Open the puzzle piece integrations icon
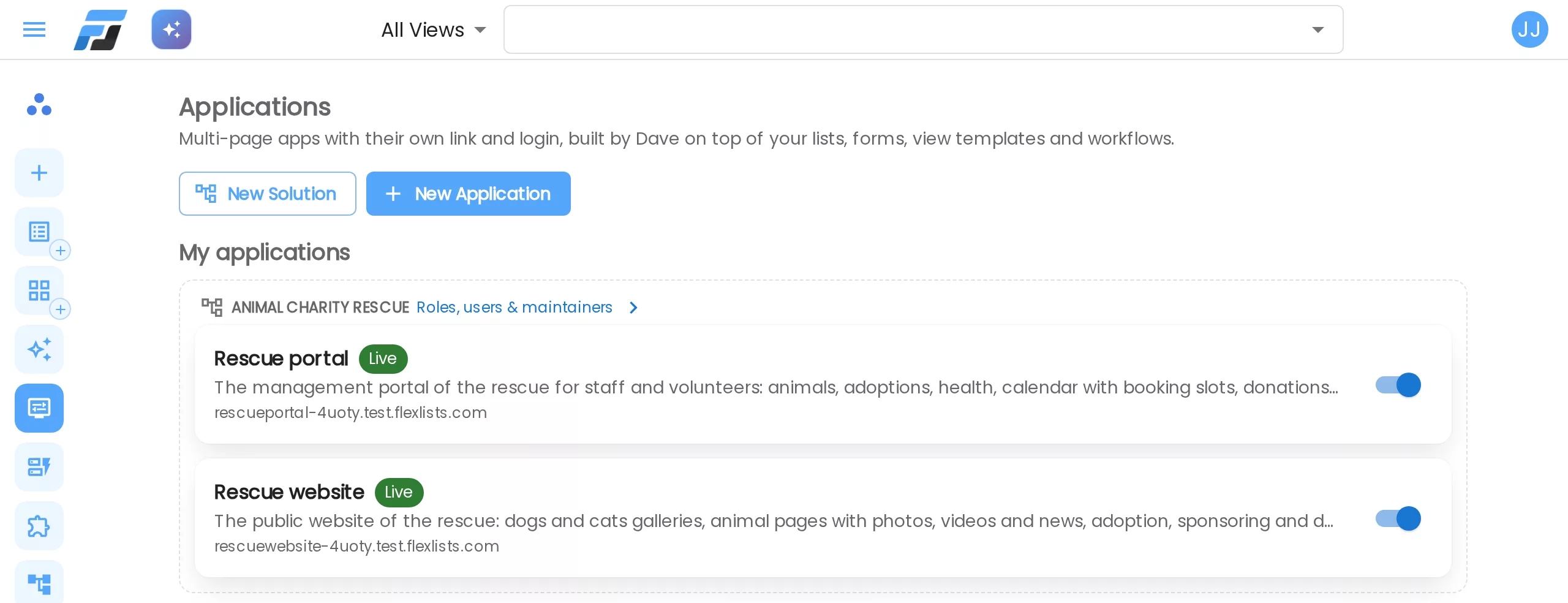 pyautogui.click(x=39, y=526)
